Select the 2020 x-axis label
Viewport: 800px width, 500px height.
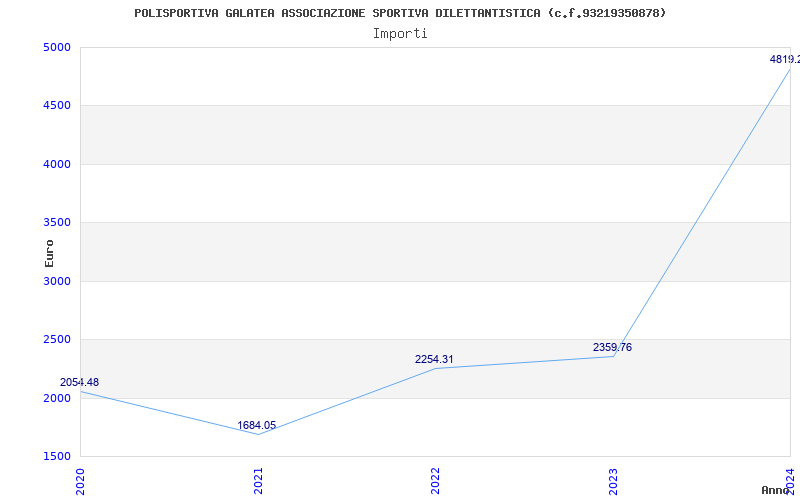point(80,481)
